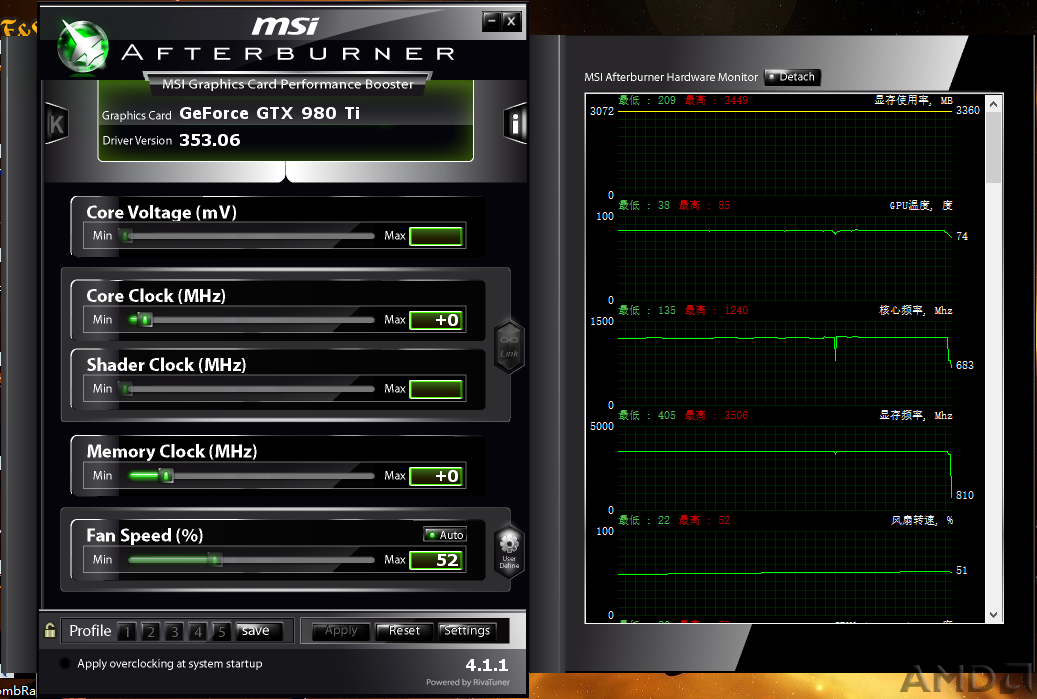This screenshot has width=1037, height=699.
Task: Click the hardware monitor scroll up arrow
Action: [x=993, y=103]
